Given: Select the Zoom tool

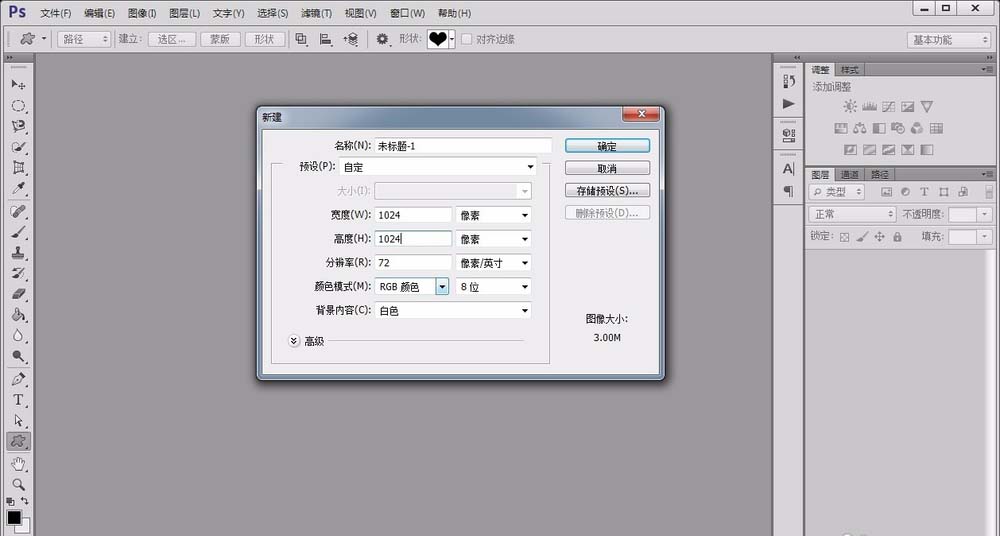Looking at the screenshot, I should [x=18, y=485].
